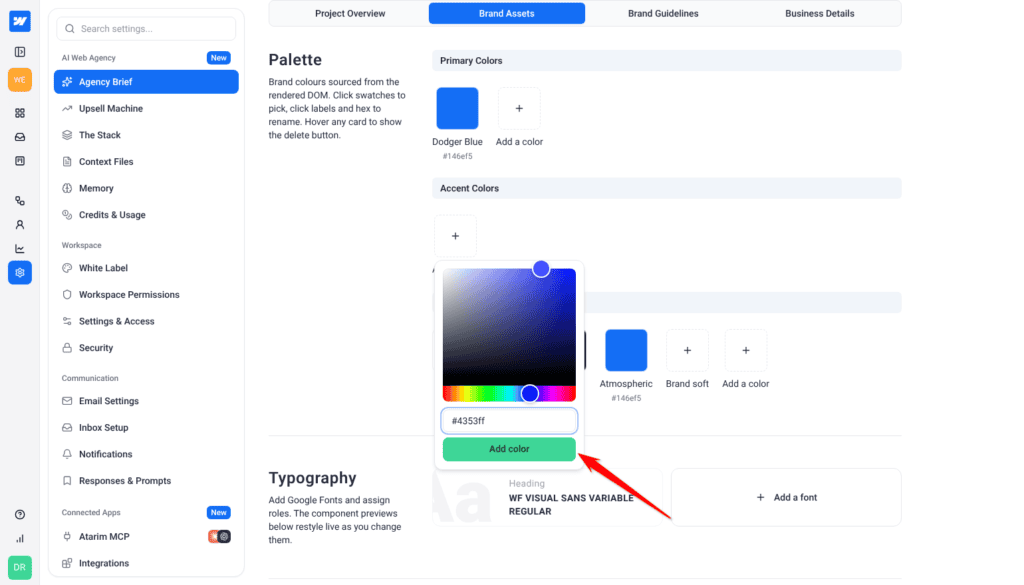Open Context Files section
The height and width of the screenshot is (585, 1024).
click(146, 161)
